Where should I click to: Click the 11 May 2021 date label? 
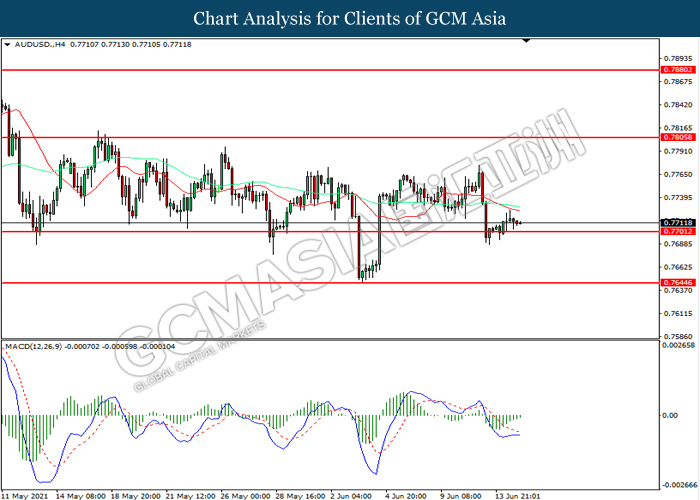pos(25,496)
